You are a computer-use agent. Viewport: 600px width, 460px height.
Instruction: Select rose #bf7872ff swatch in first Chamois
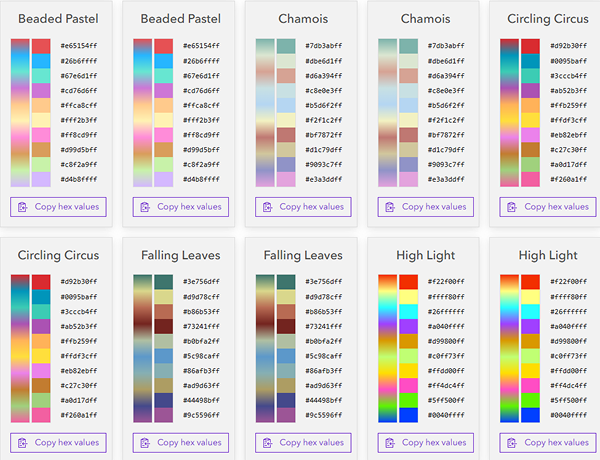coord(286,135)
